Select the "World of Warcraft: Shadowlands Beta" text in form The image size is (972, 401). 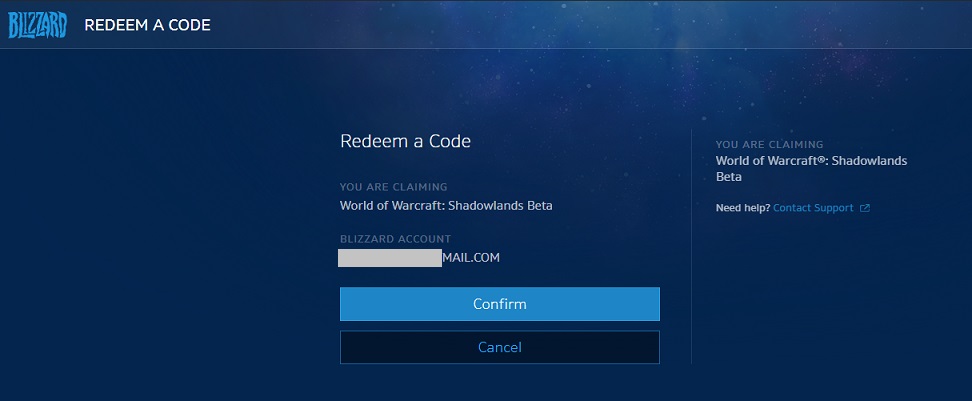pyautogui.click(x=446, y=206)
